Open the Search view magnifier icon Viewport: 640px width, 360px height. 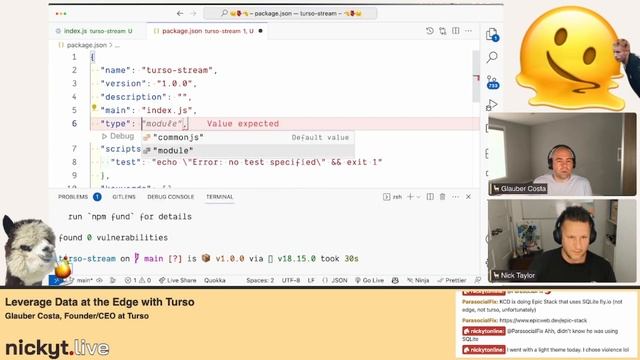(492, 57)
